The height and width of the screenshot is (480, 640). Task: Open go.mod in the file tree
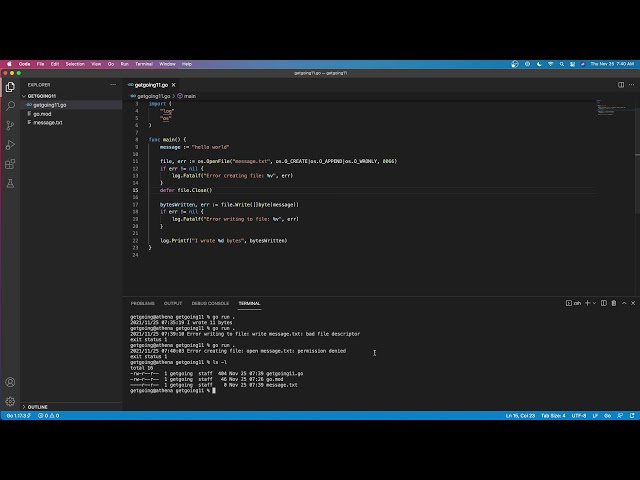pos(42,114)
